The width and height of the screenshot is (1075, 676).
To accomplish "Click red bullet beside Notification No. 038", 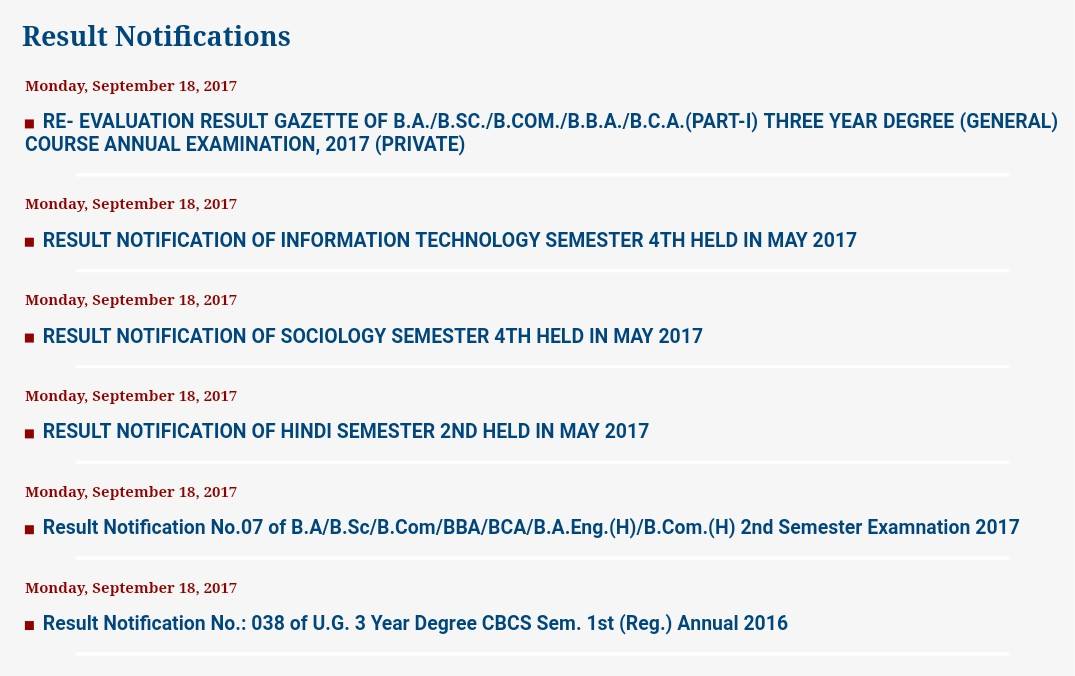I will point(29,625).
